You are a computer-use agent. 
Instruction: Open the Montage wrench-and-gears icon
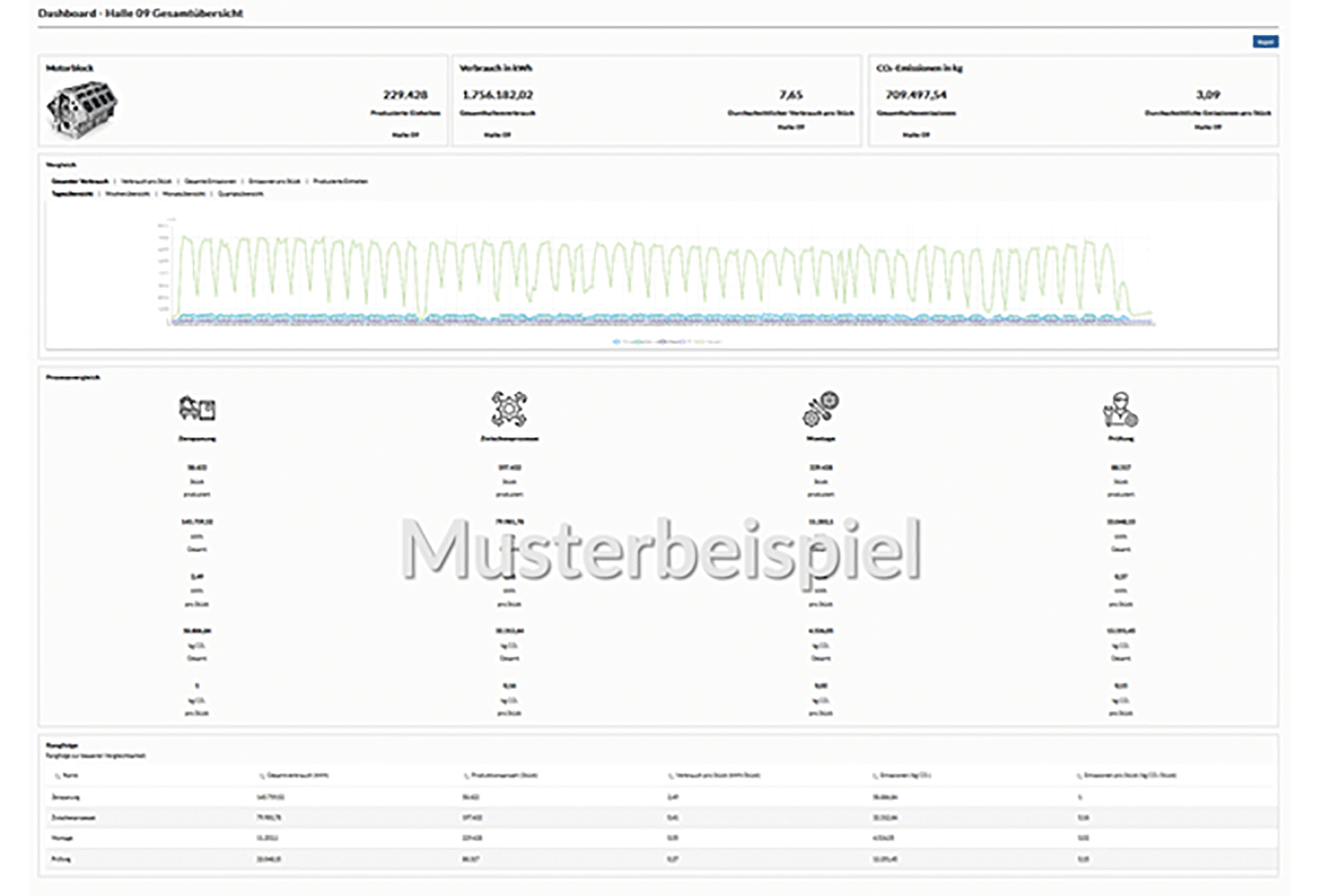pos(820,408)
